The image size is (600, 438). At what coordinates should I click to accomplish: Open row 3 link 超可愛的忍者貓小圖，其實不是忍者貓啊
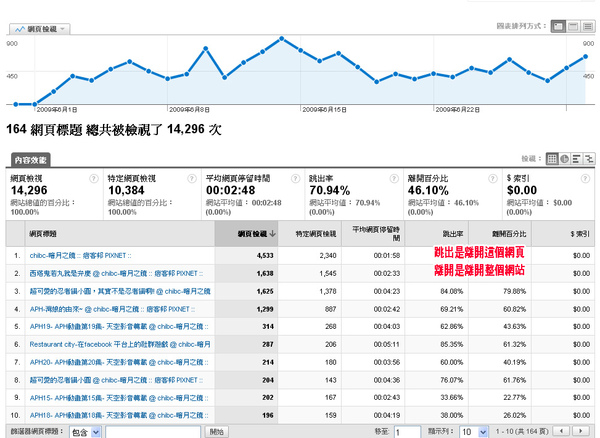(120, 291)
